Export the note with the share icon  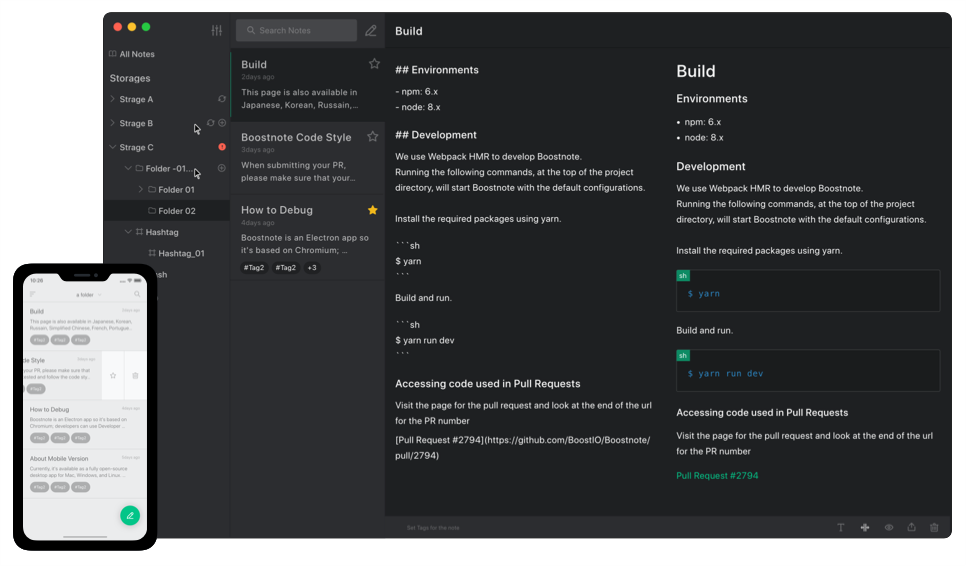(x=911, y=527)
